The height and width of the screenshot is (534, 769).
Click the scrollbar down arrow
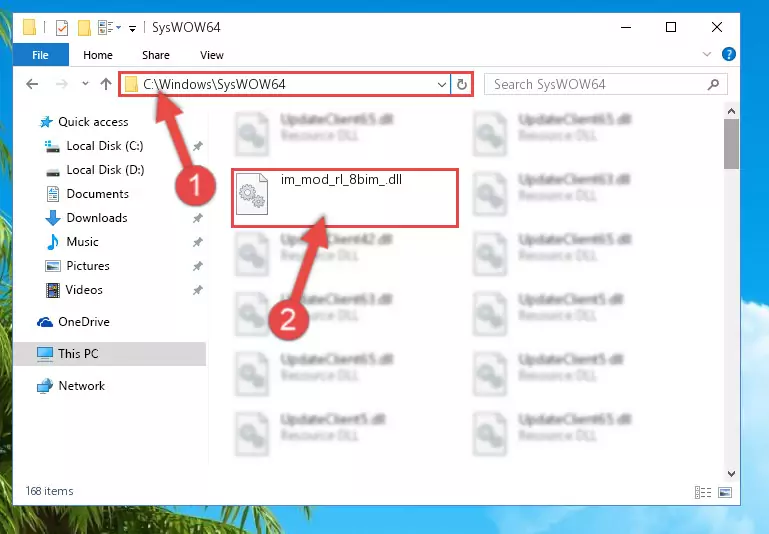point(731,474)
